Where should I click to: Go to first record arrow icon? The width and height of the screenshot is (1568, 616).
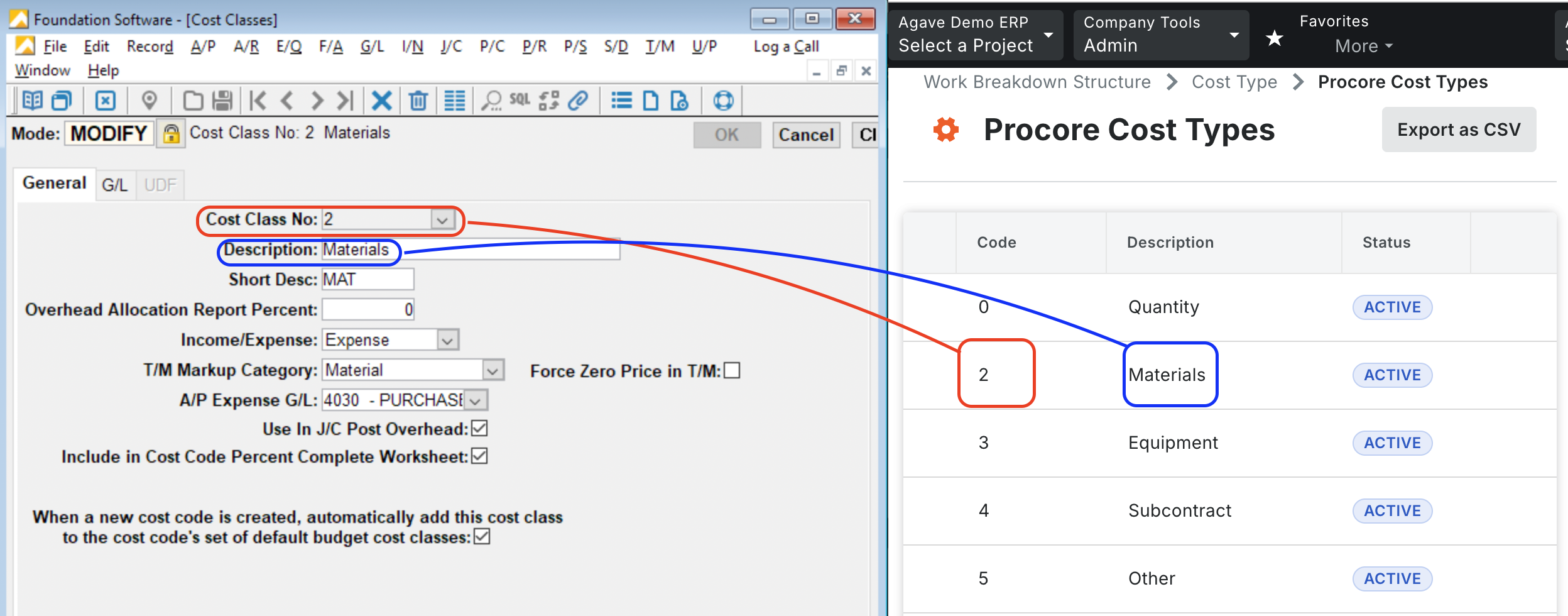click(258, 101)
